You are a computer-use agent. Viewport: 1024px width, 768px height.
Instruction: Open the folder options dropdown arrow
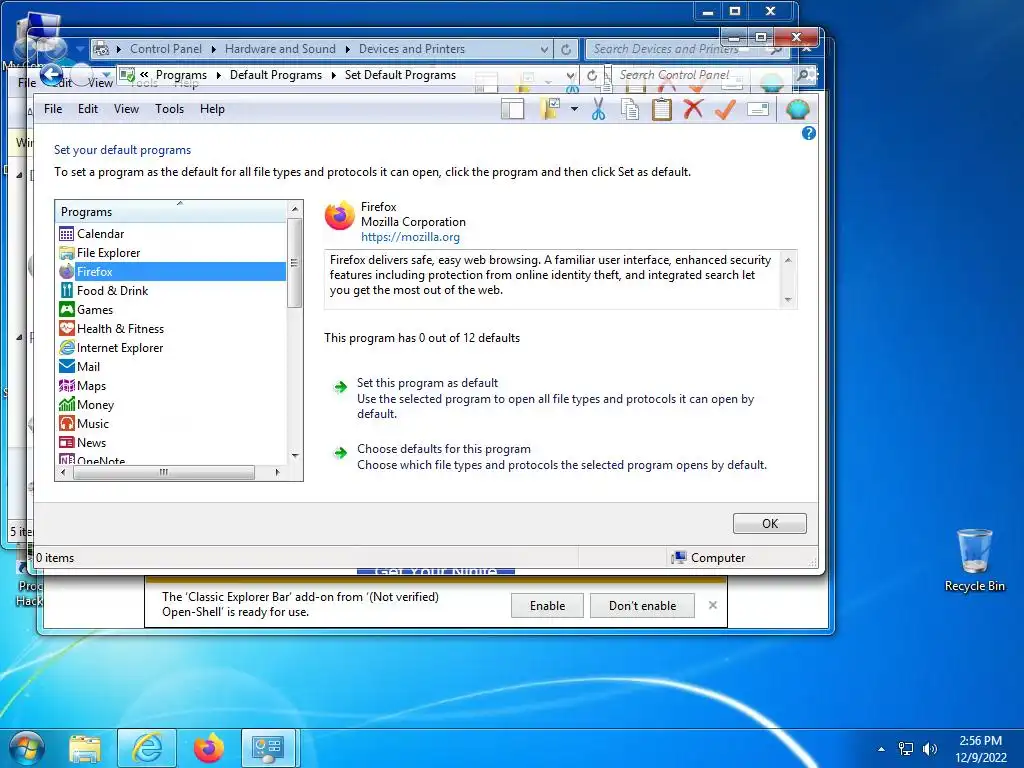point(574,109)
